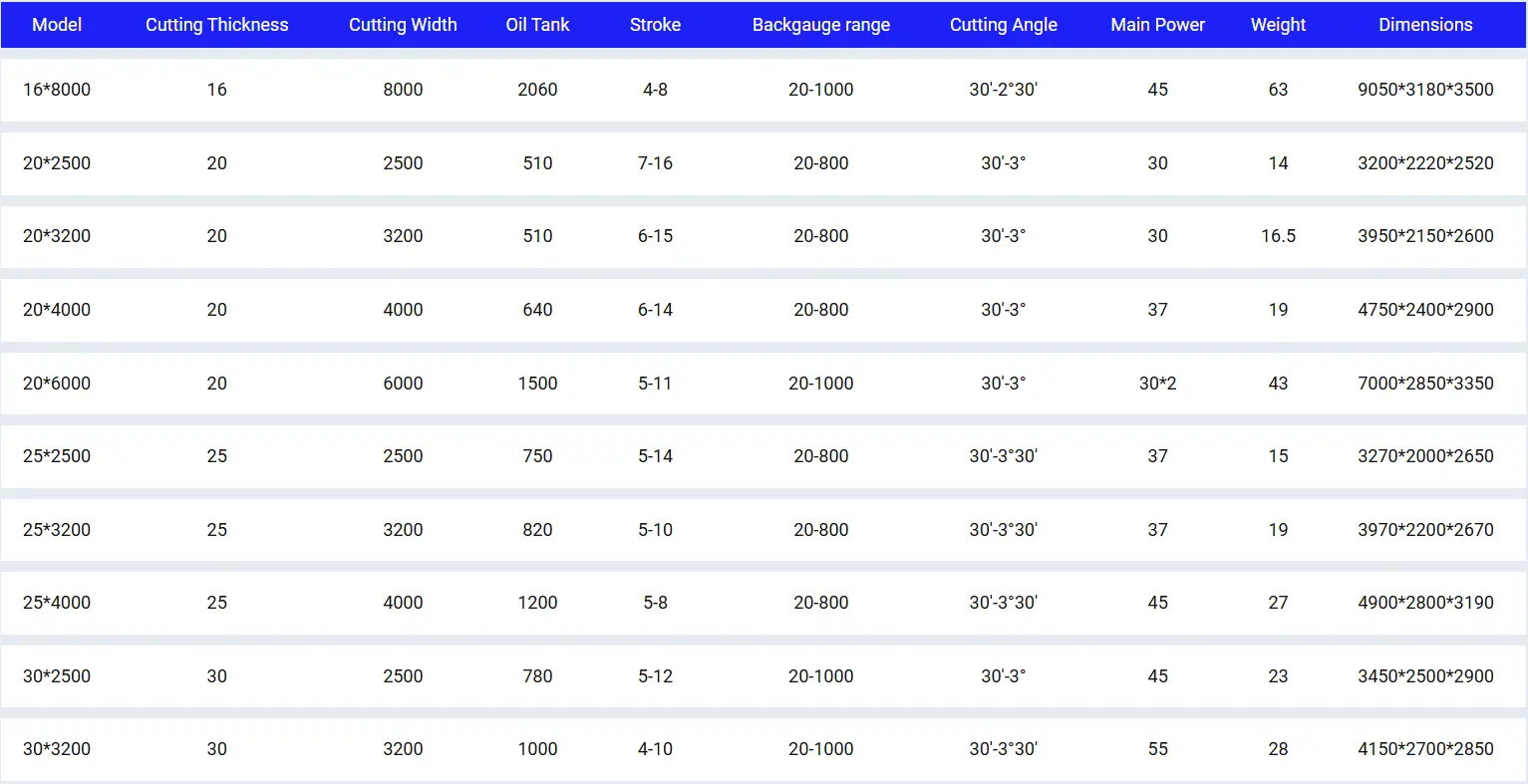The height and width of the screenshot is (784, 1528).
Task: Select the model 20*2500 cell
Action: click(57, 163)
